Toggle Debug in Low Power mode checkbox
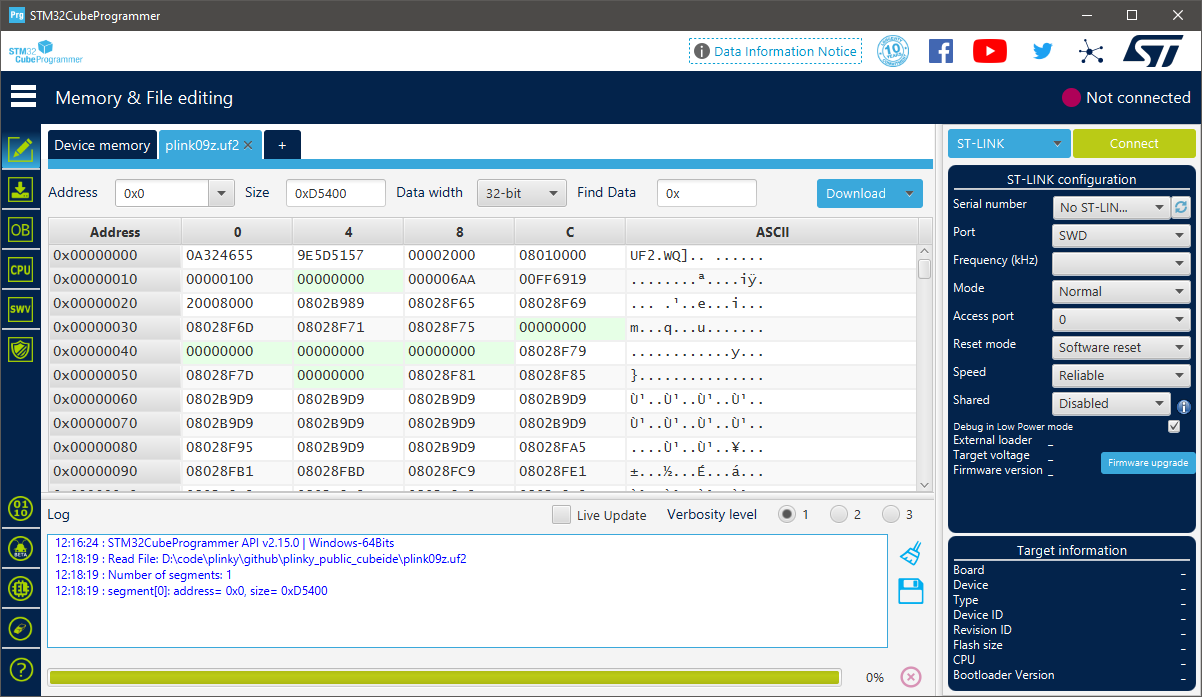 [1174, 427]
